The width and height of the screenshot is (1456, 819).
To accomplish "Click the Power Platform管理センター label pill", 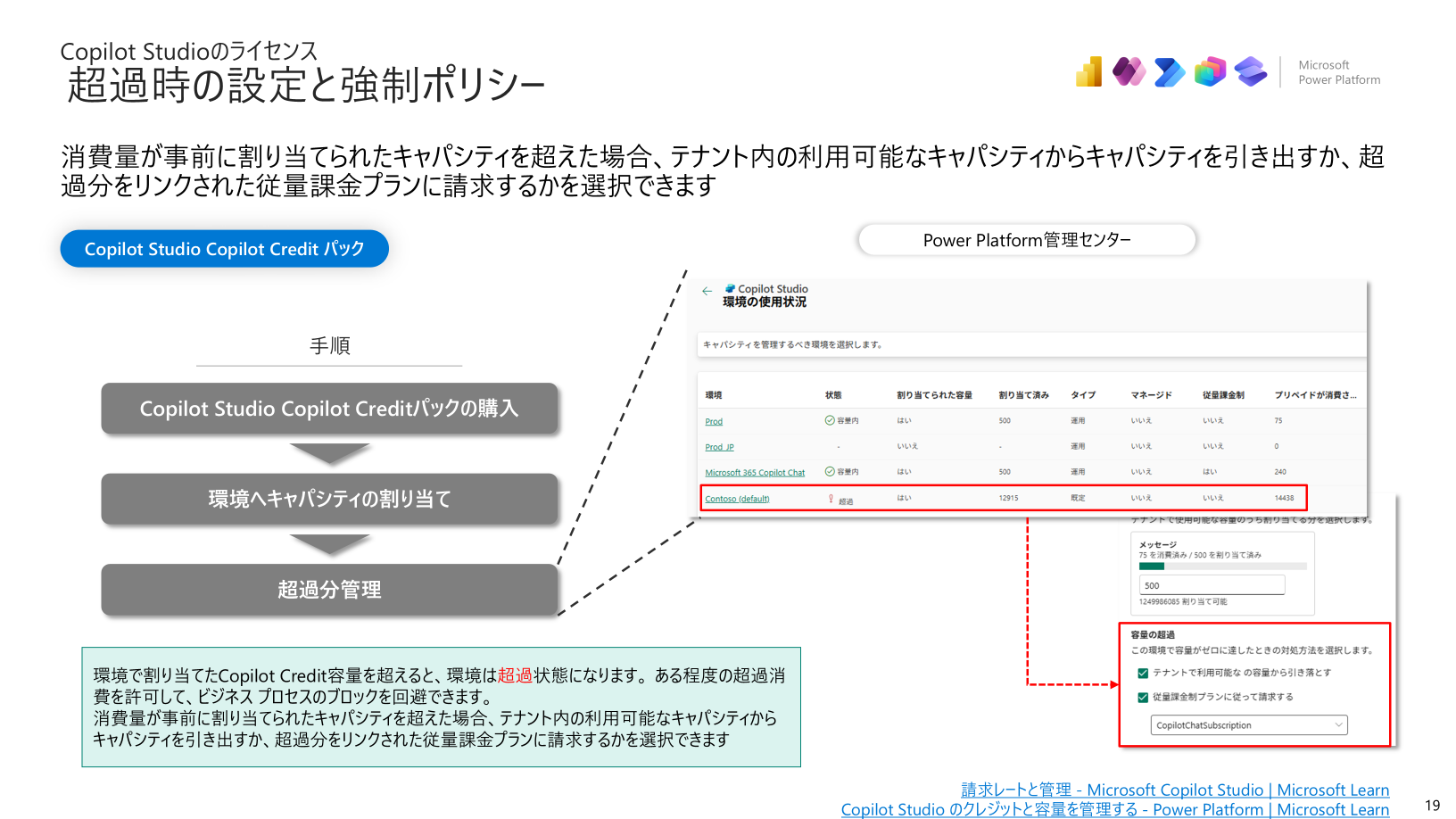I will pos(1027,240).
